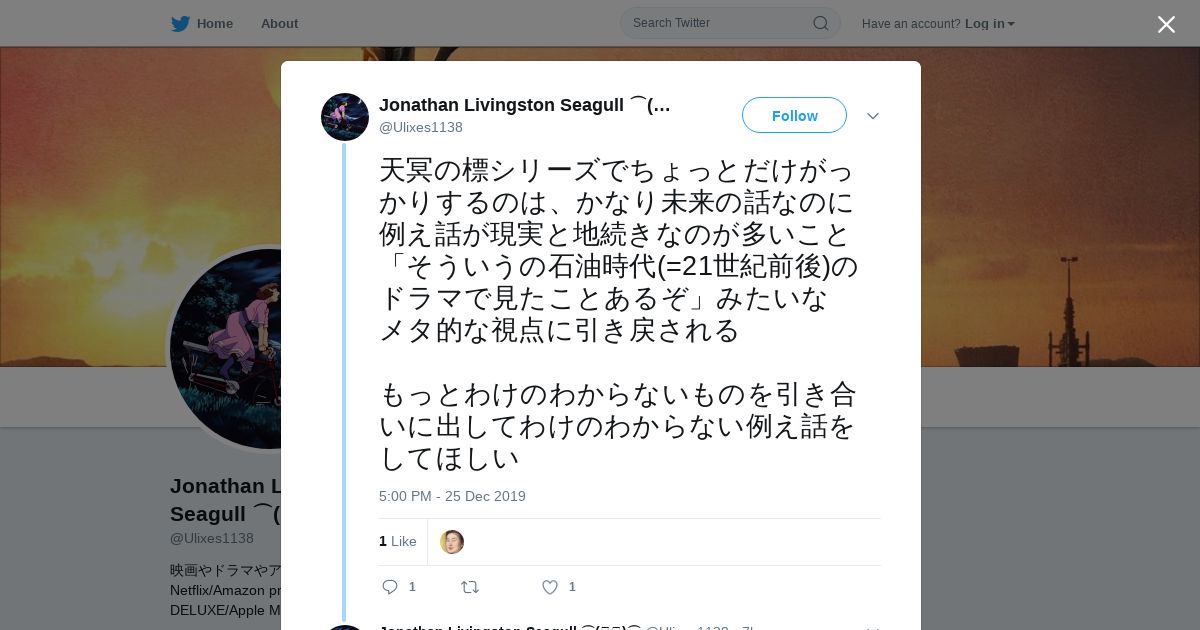Click the Twitter bird logo
The height and width of the screenshot is (630, 1200).
[x=180, y=24]
